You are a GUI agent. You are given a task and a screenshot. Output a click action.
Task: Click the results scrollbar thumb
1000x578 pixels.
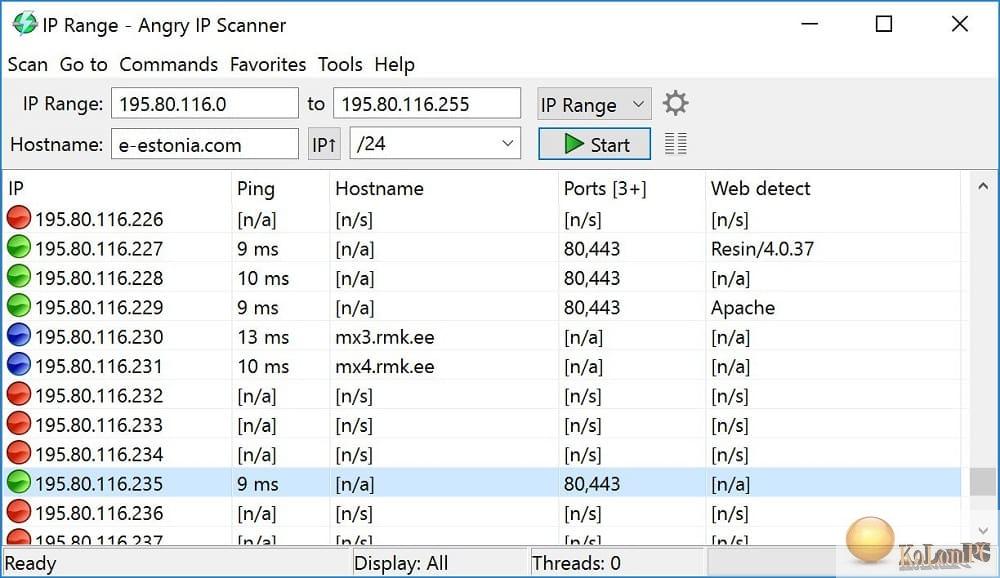982,482
